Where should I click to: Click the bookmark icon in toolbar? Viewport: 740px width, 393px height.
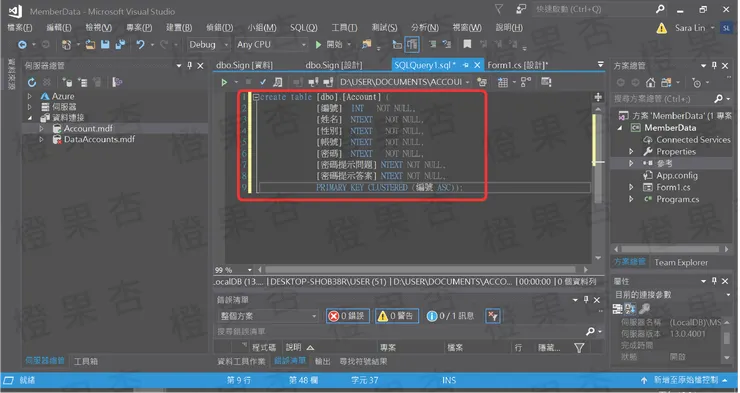[467, 44]
